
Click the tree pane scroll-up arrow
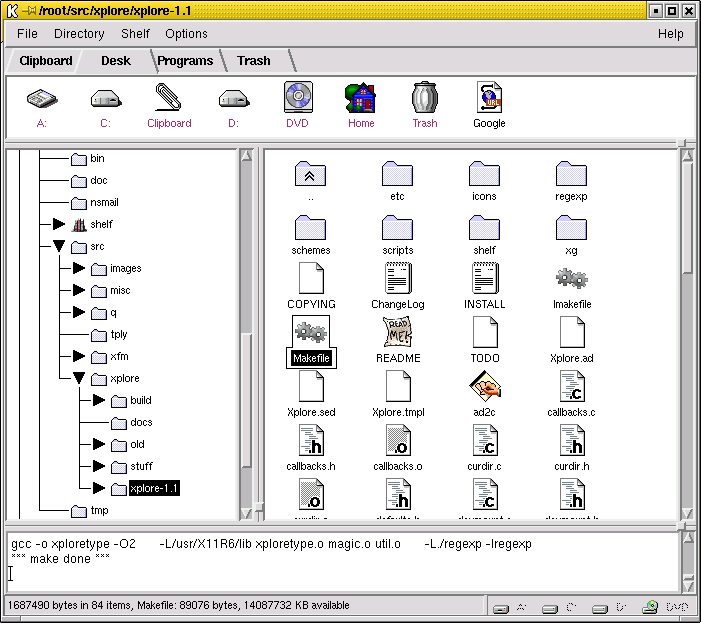pyautogui.click(x=246, y=156)
